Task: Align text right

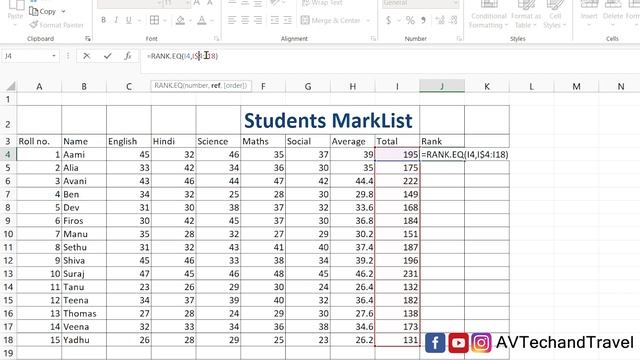Action: [x=258, y=20]
